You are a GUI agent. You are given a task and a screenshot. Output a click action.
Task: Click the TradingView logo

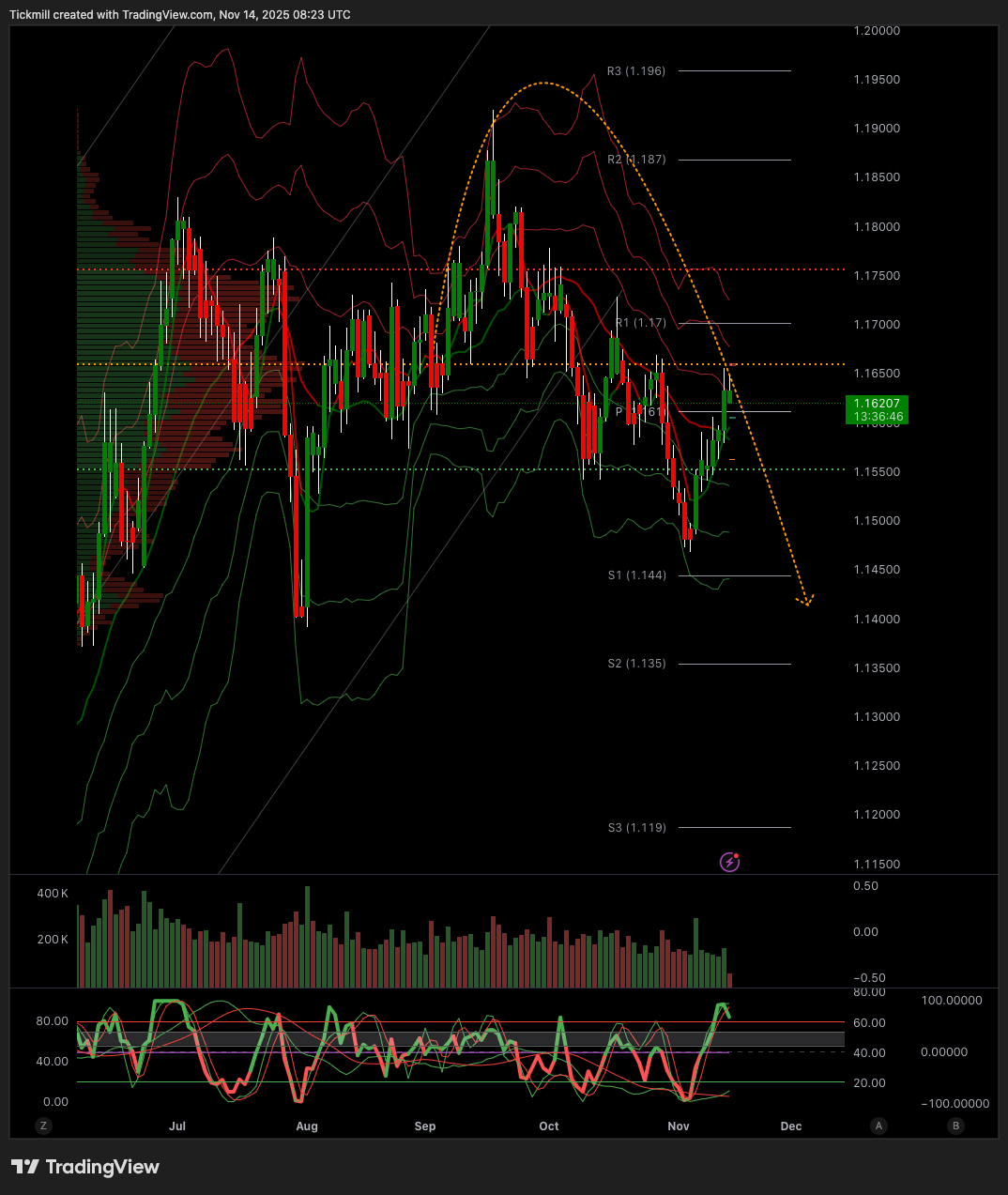point(85,1167)
